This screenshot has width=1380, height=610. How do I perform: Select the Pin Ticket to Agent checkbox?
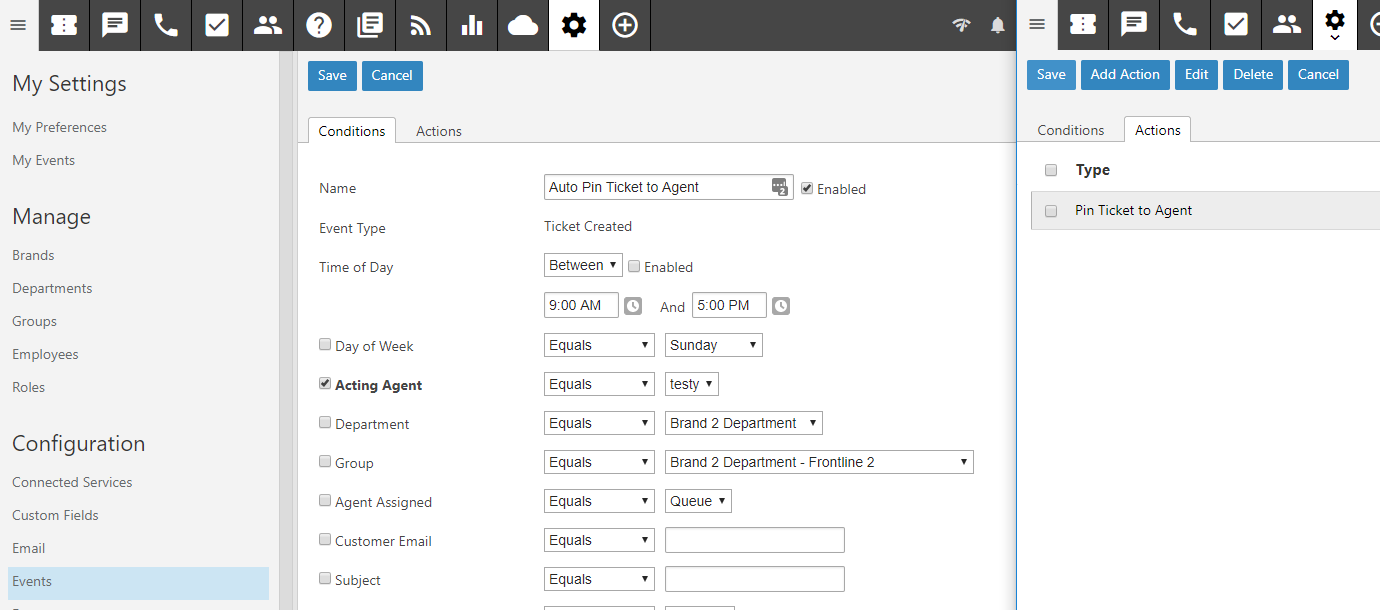click(1051, 211)
